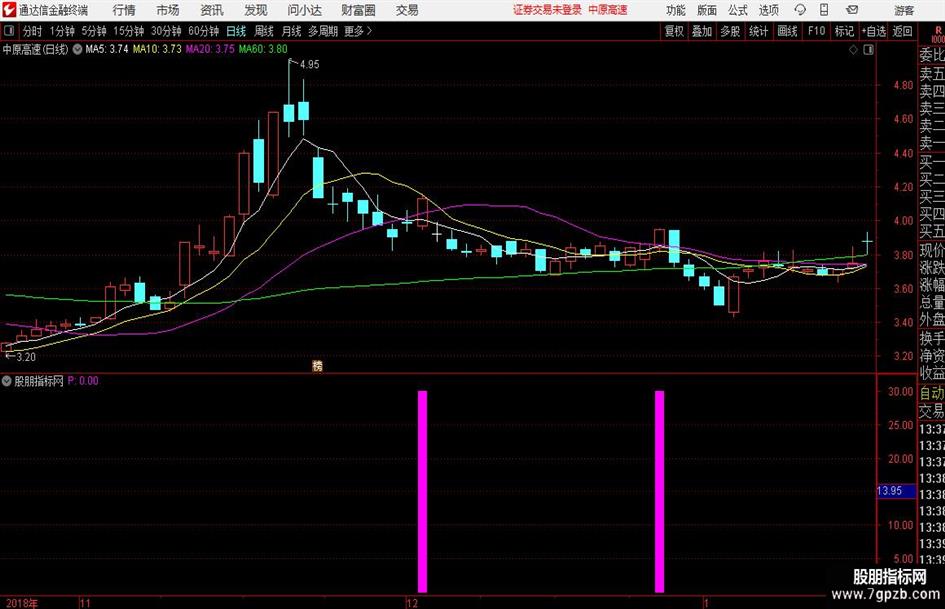Select the 多周期 multi-period tab
The image size is (945, 609).
point(322,31)
